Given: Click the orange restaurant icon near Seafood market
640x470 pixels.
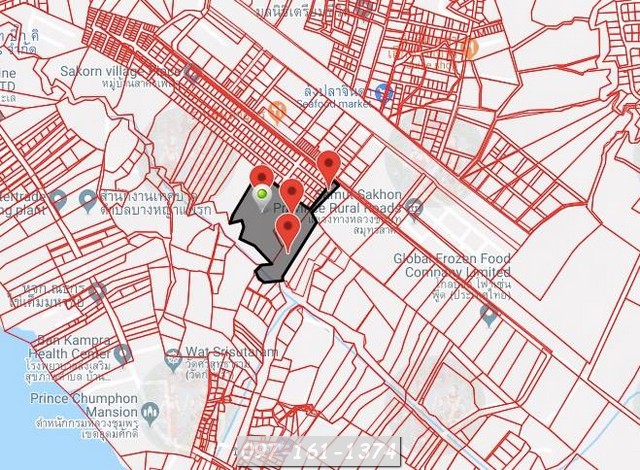Looking at the screenshot, I should click(278, 111).
